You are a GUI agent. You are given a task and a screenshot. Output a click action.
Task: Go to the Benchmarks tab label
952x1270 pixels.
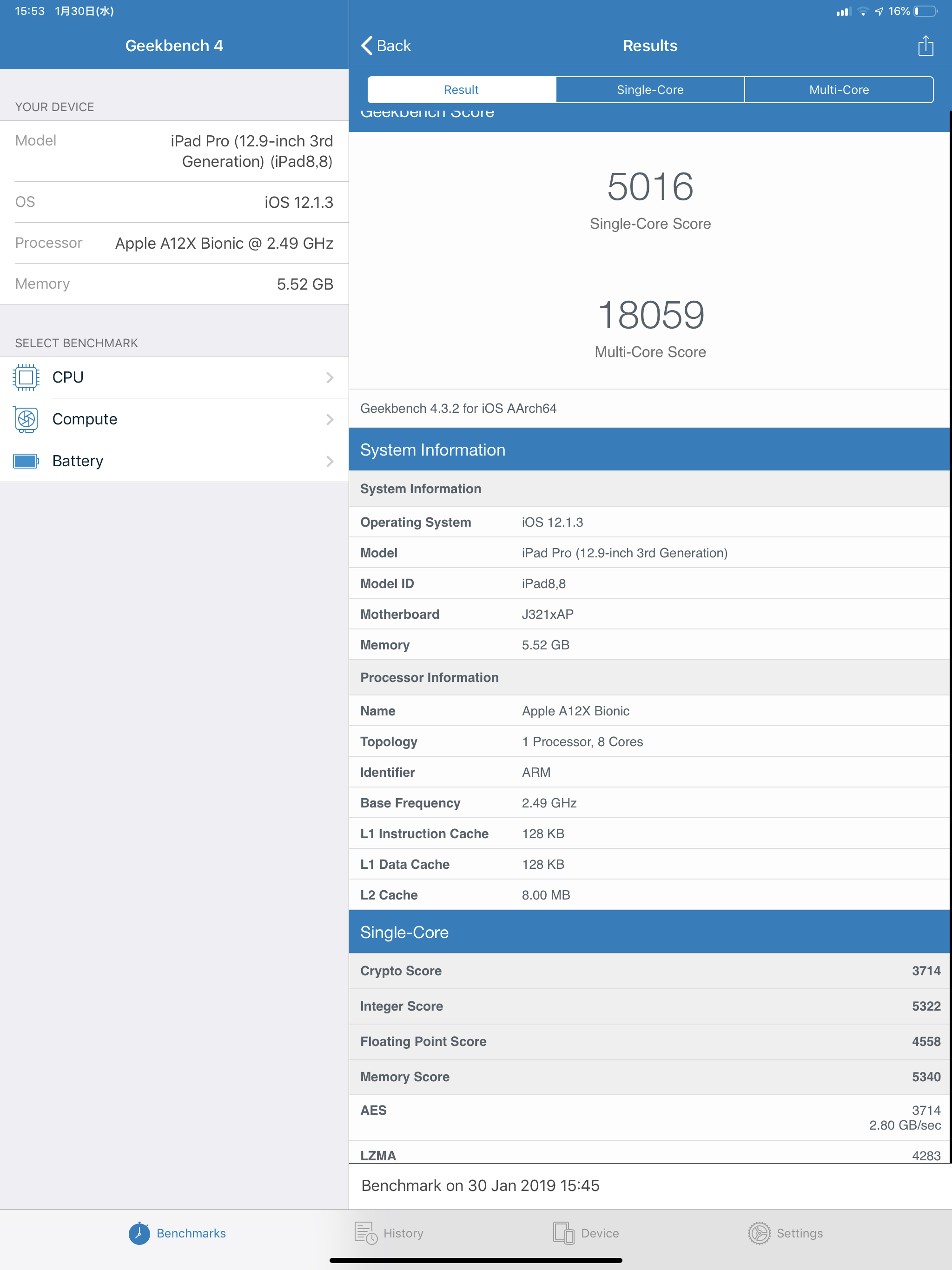(x=191, y=1233)
